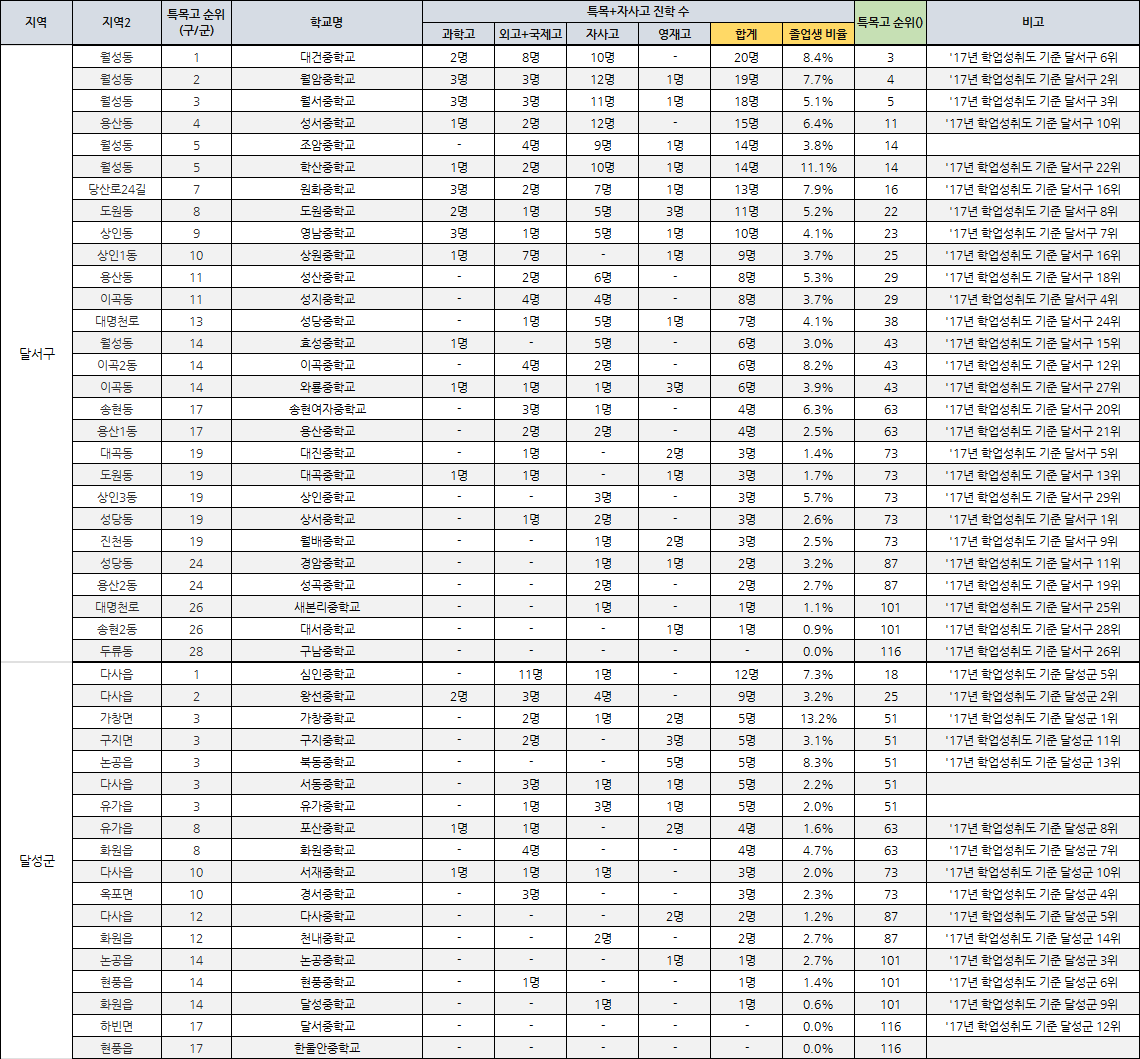Select the 성서중학교 cell
1140x1059 pixels.
tap(326, 123)
